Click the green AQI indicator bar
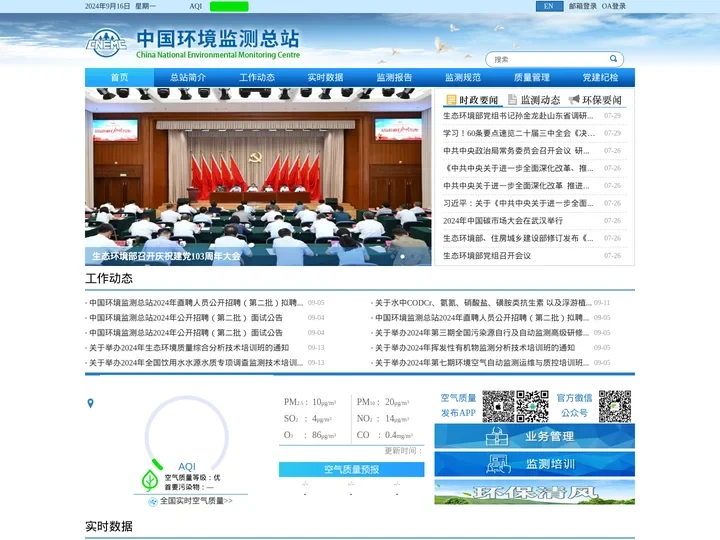Screen dimensions: 720x540 click(x=229, y=6)
